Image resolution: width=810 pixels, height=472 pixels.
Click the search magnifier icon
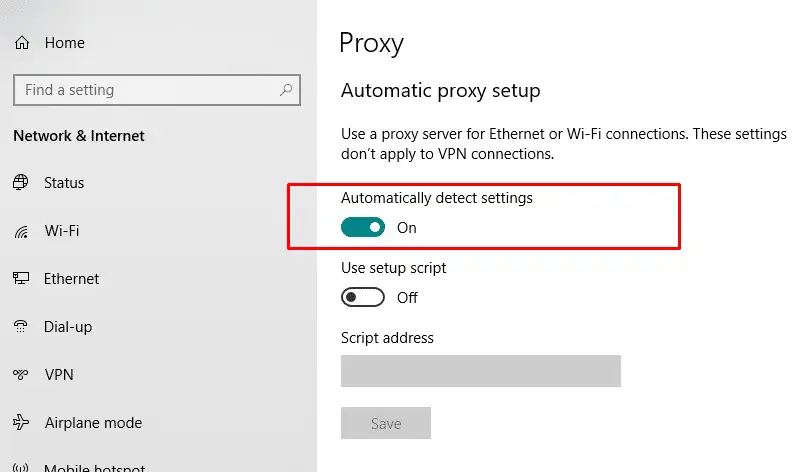click(x=286, y=90)
